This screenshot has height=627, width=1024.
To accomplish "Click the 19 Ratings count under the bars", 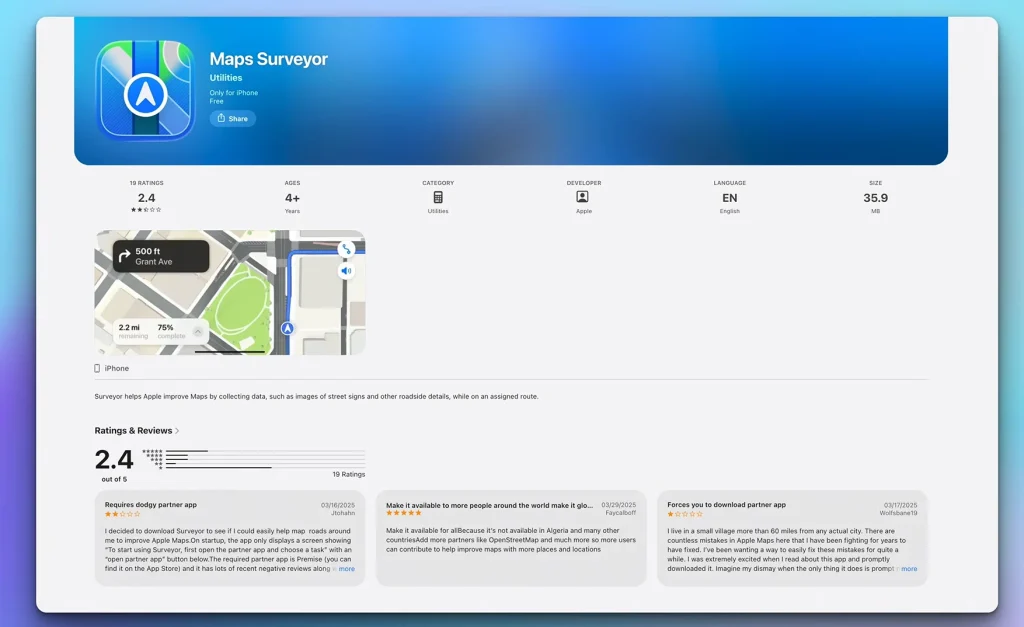I will [349, 474].
